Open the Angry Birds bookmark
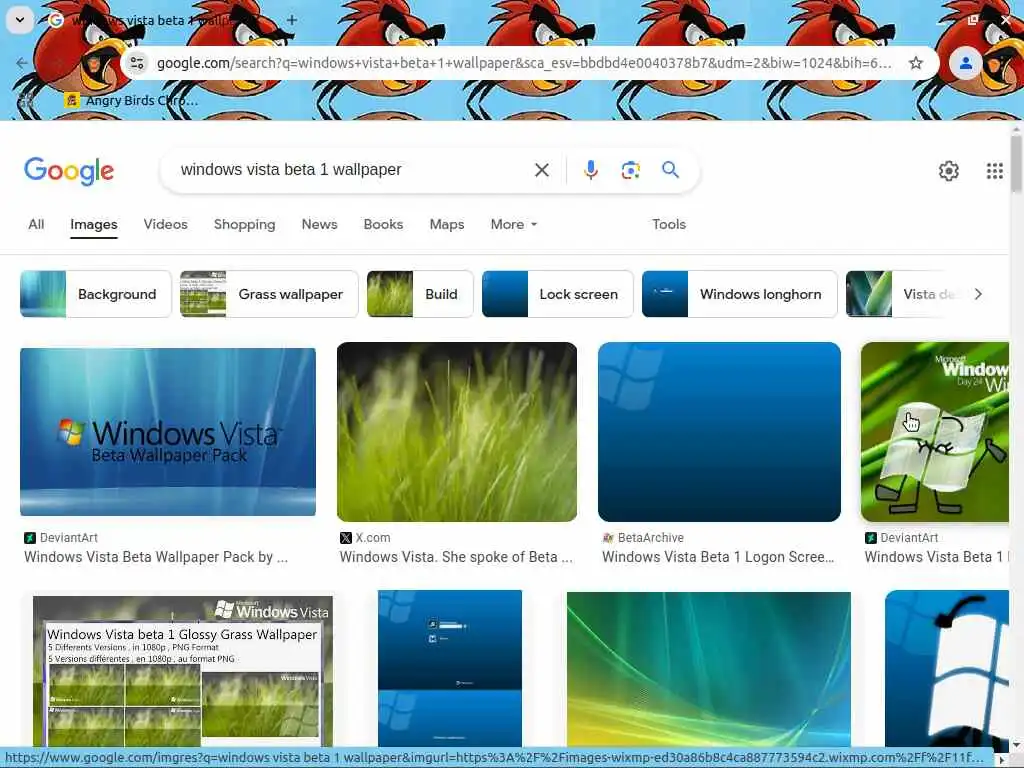1024x768 pixels. coord(131,101)
